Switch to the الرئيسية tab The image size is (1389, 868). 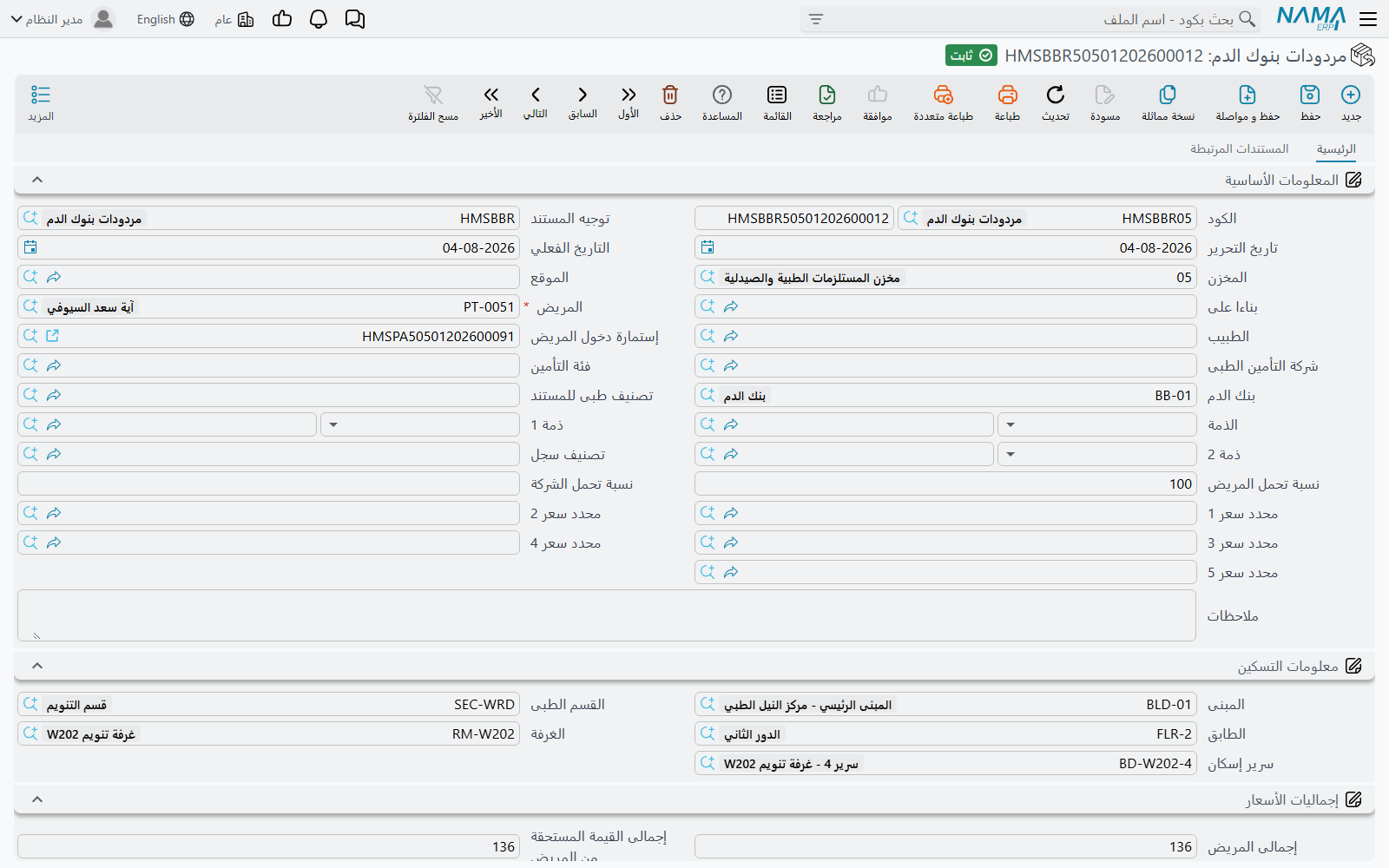[x=1336, y=149]
